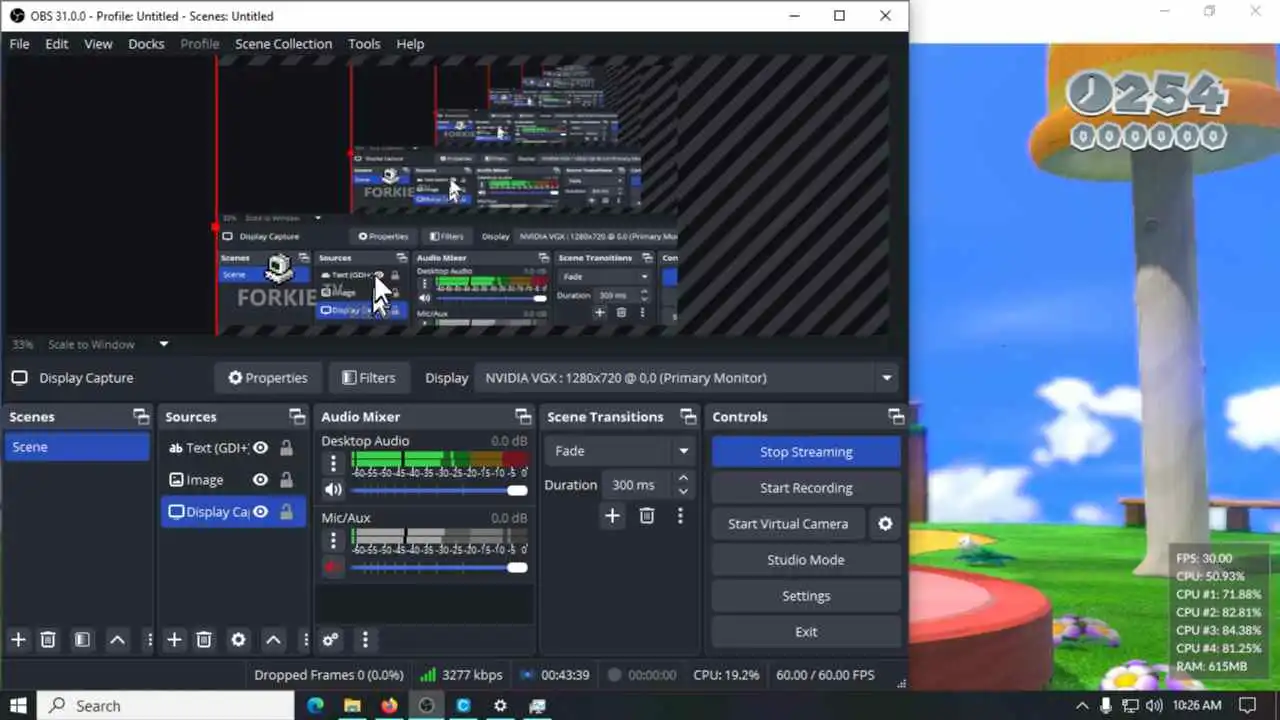Pop out the Scenes dock icon
The height and width of the screenshot is (720, 1280).
tap(140, 417)
